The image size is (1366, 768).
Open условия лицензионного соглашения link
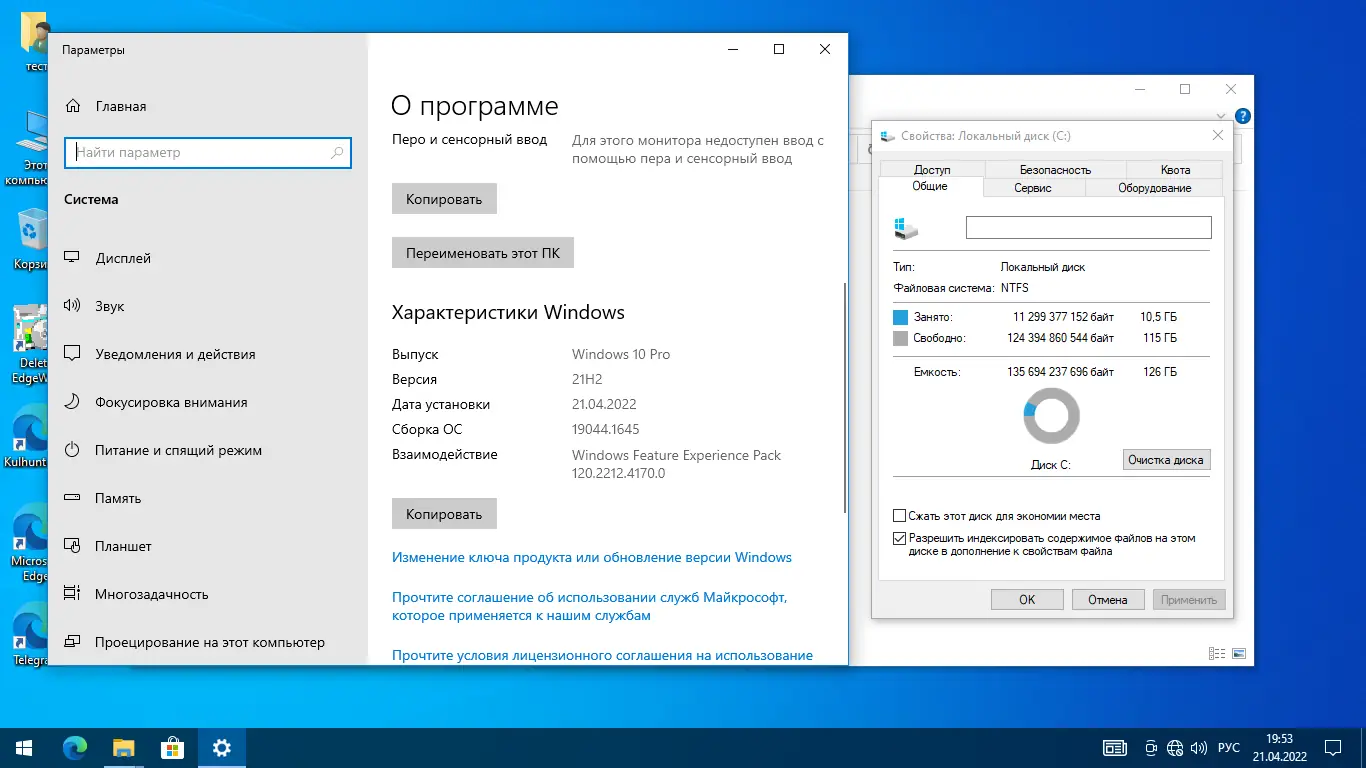tap(602, 655)
